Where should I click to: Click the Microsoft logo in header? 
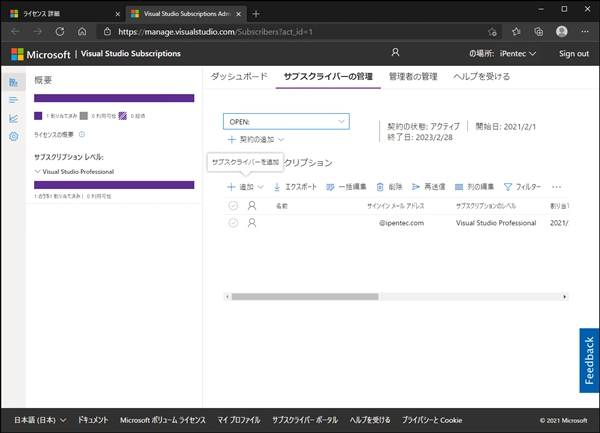point(17,54)
